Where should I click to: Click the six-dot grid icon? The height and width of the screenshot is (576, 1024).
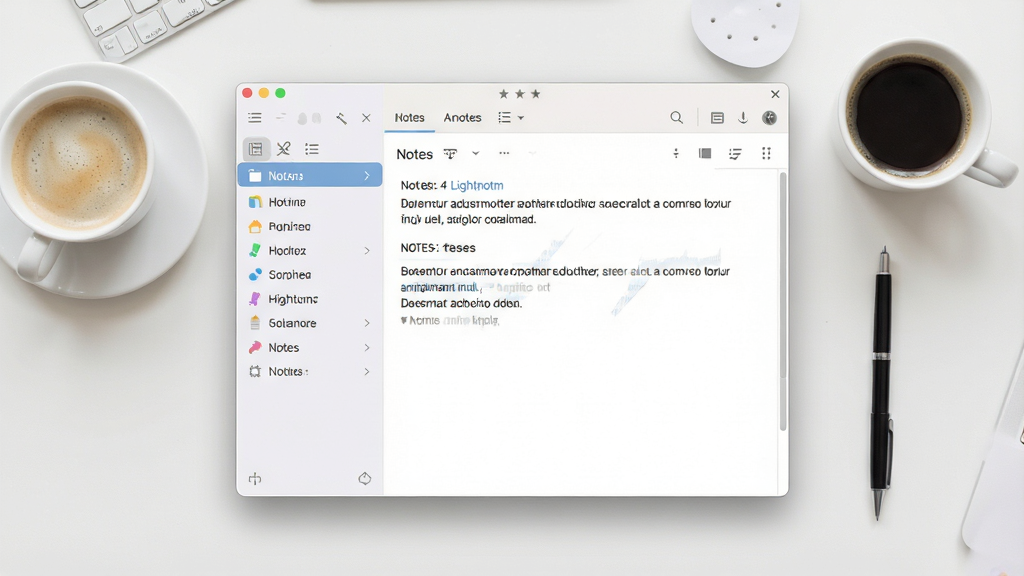[766, 153]
